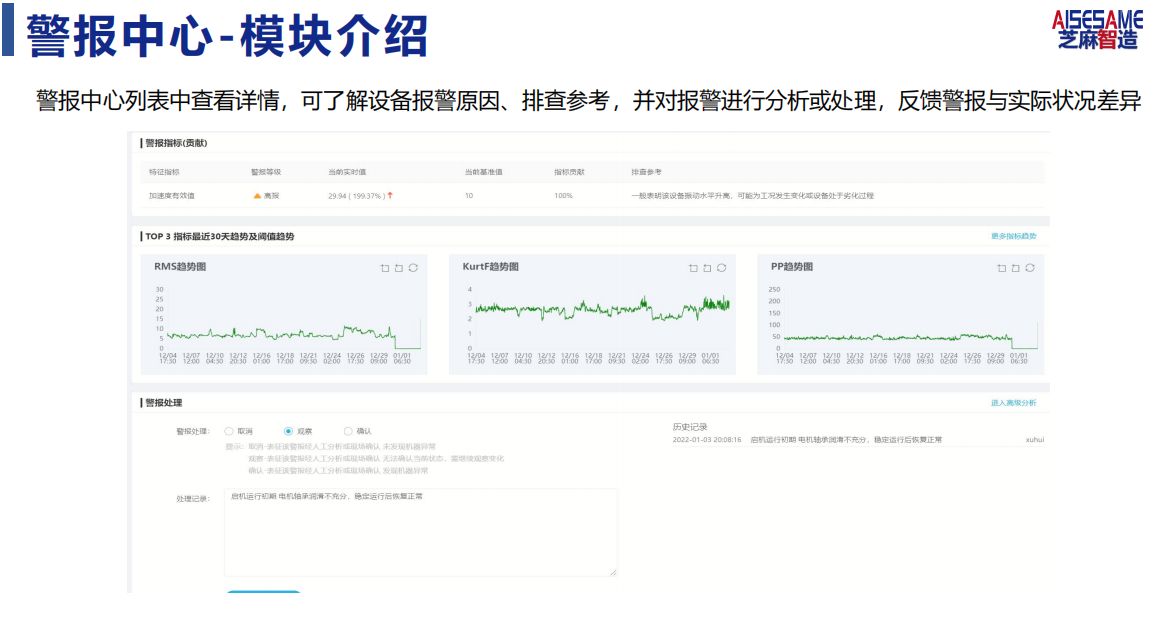This screenshot has width=1158, height=621.
Task: Click the 当前基准值 column header
Action: pyautogui.click(x=484, y=172)
